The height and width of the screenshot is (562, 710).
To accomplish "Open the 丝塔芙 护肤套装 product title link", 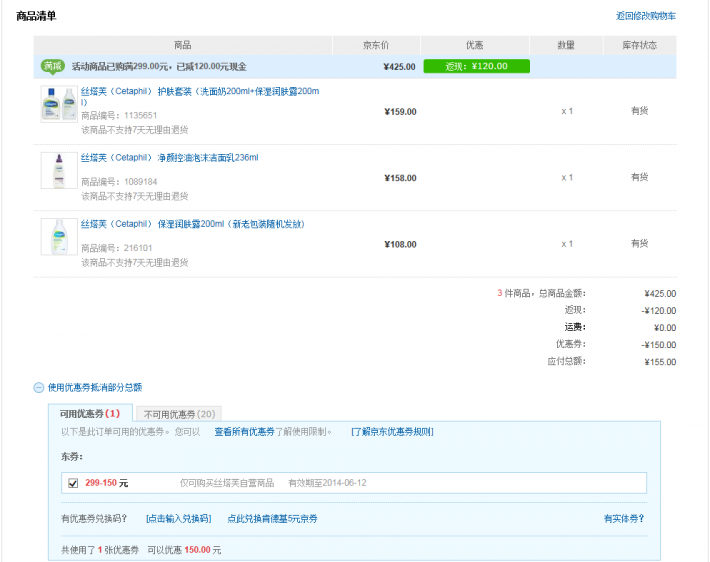I will pos(200,92).
